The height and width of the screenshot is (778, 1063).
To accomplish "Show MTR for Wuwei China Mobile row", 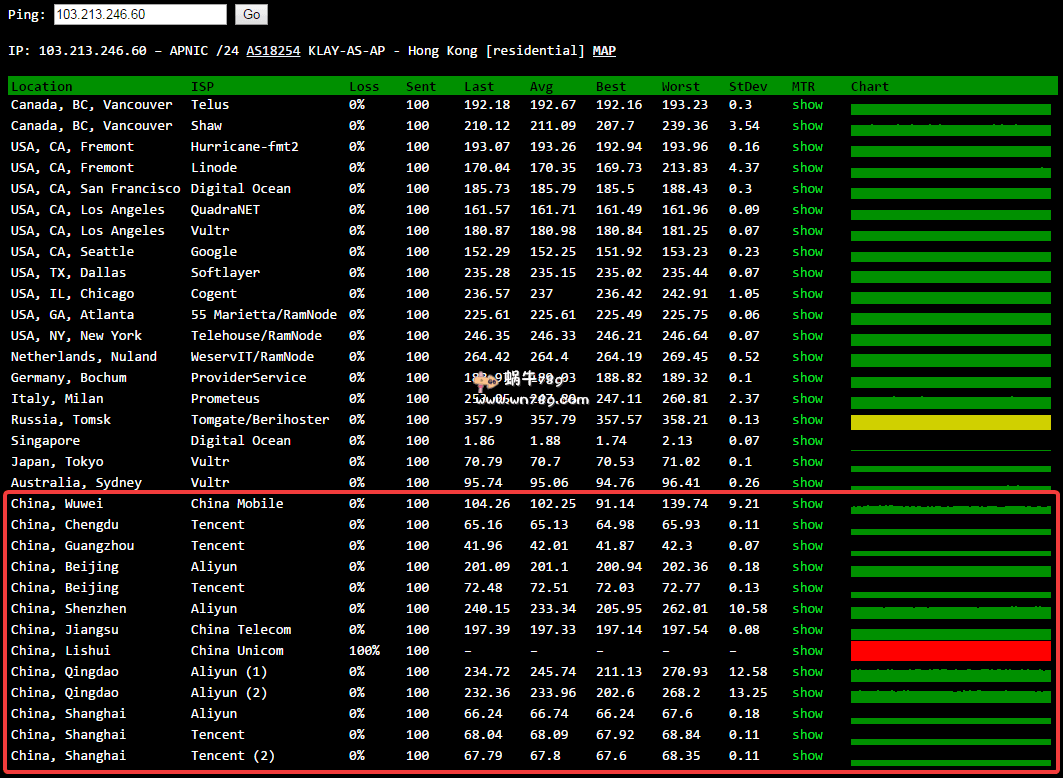I will [x=807, y=504].
